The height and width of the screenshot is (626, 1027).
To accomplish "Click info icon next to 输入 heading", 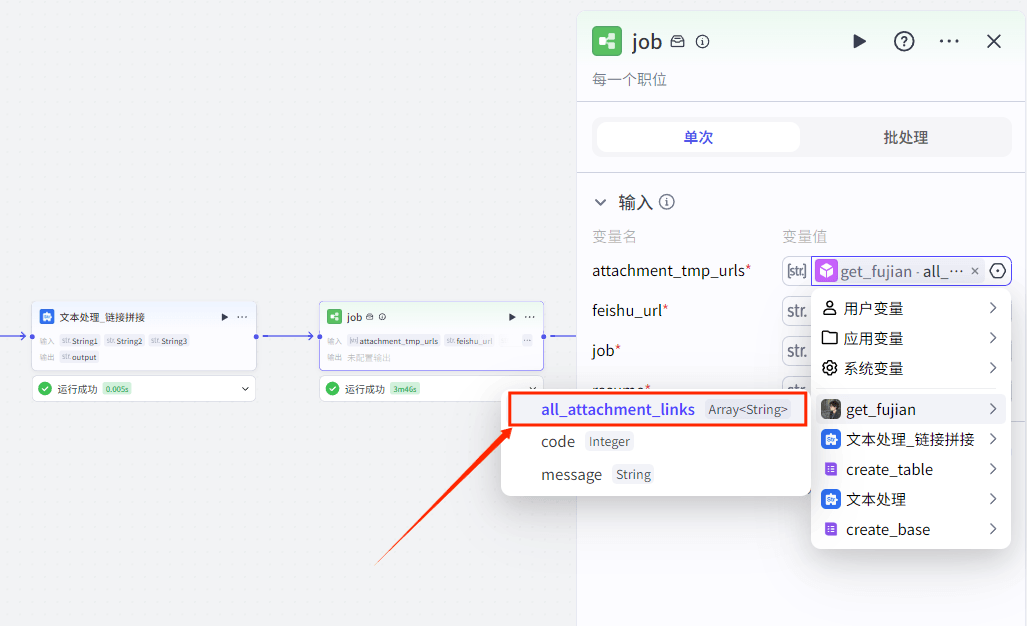I will coord(667,202).
